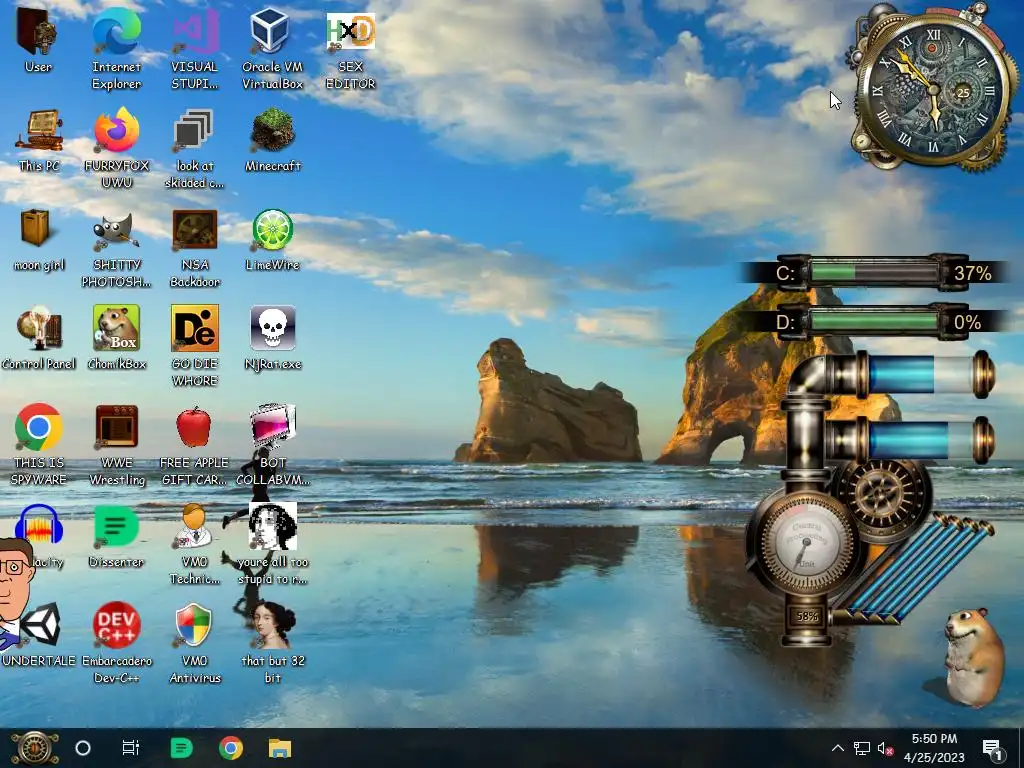
Task: Click the C: drive usage bar
Action: (875, 272)
